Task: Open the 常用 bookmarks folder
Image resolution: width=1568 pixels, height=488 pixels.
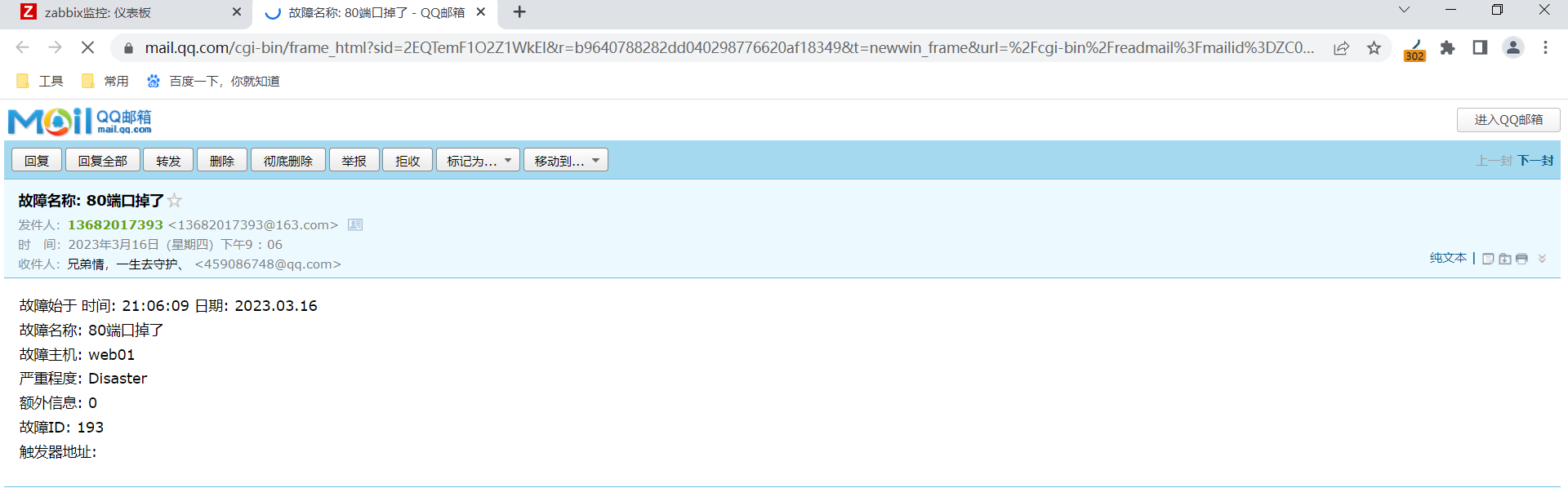Action: click(105, 81)
